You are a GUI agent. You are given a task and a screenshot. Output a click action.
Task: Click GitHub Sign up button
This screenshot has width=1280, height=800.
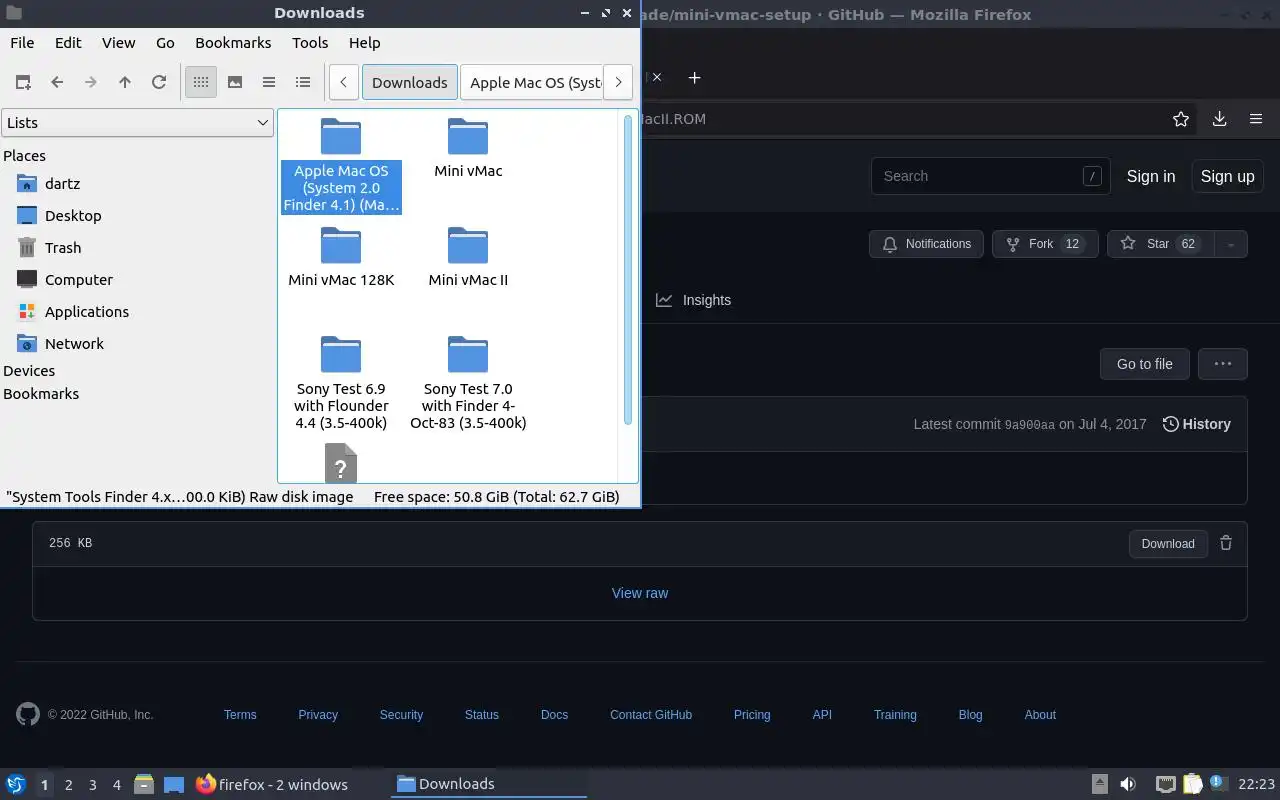tap(1227, 176)
